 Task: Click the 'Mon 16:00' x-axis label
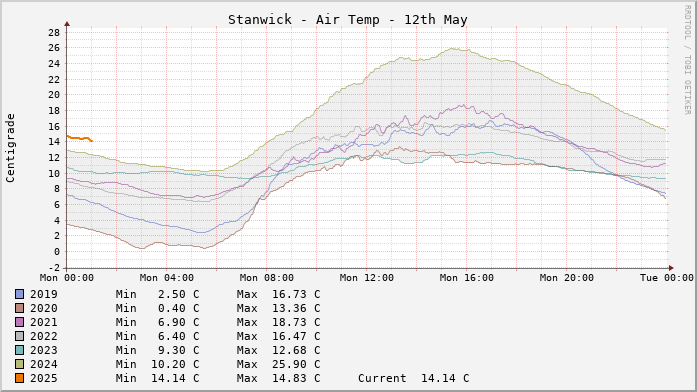pyautogui.click(x=467, y=278)
